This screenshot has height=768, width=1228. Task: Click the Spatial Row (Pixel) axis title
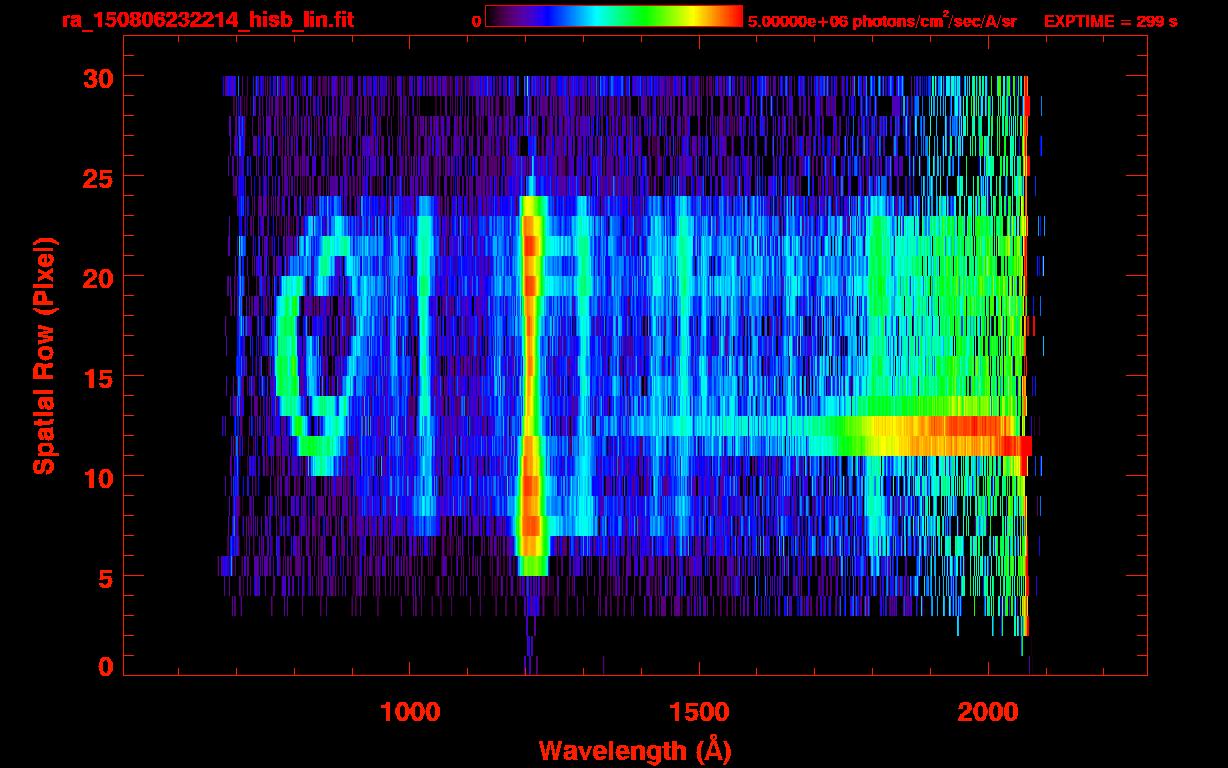[44, 355]
